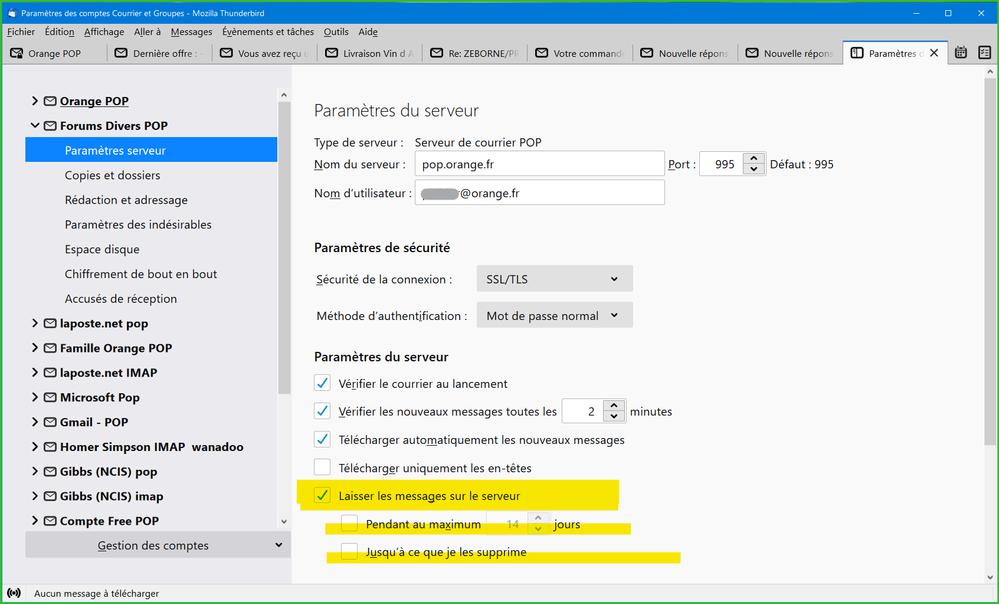Open the Édition menu

point(59,32)
